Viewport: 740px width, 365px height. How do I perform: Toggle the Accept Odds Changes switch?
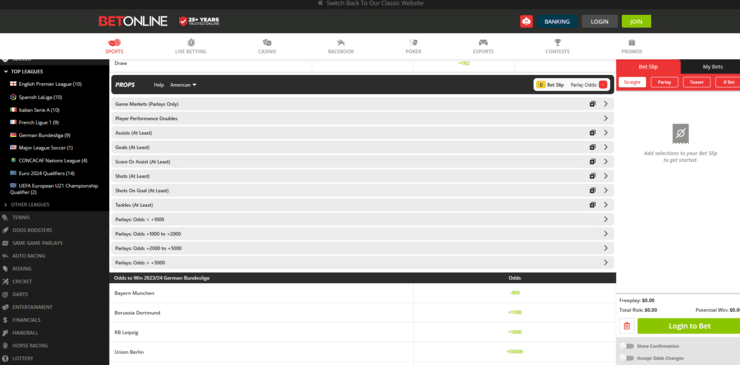pos(627,358)
